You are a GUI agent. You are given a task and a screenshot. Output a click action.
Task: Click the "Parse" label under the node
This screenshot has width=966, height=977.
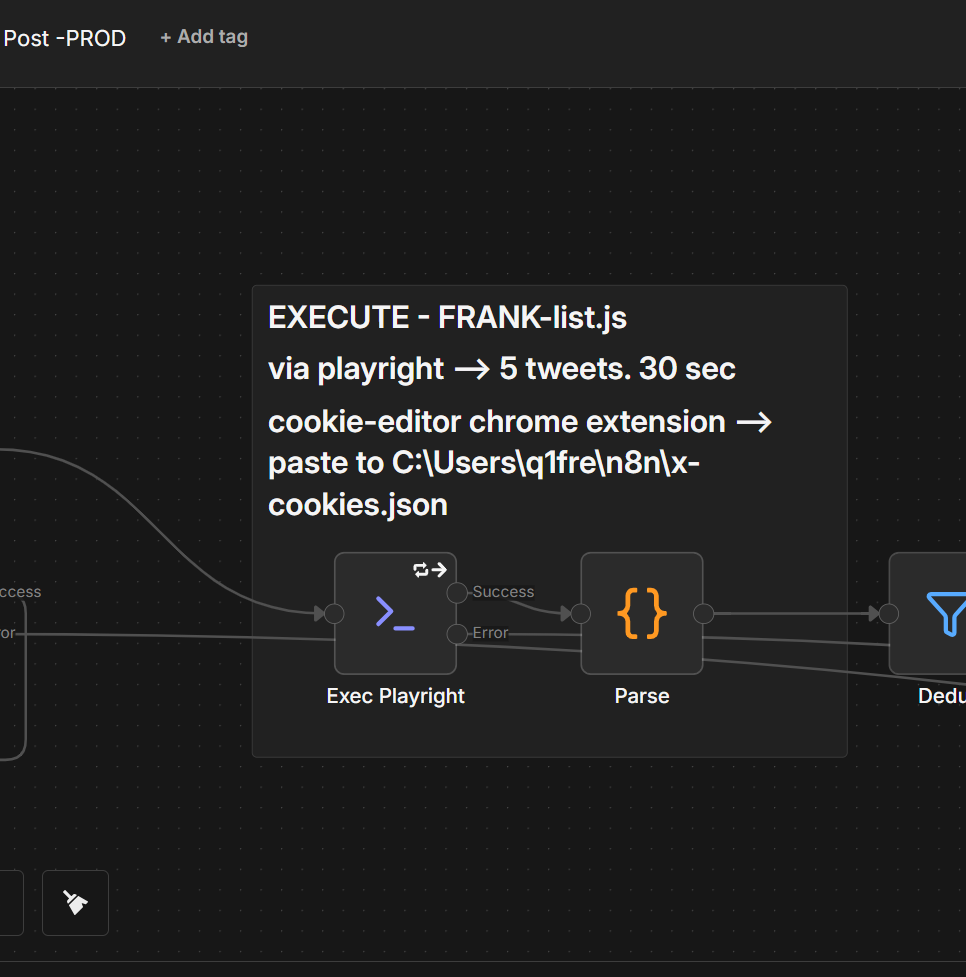click(641, 696)
